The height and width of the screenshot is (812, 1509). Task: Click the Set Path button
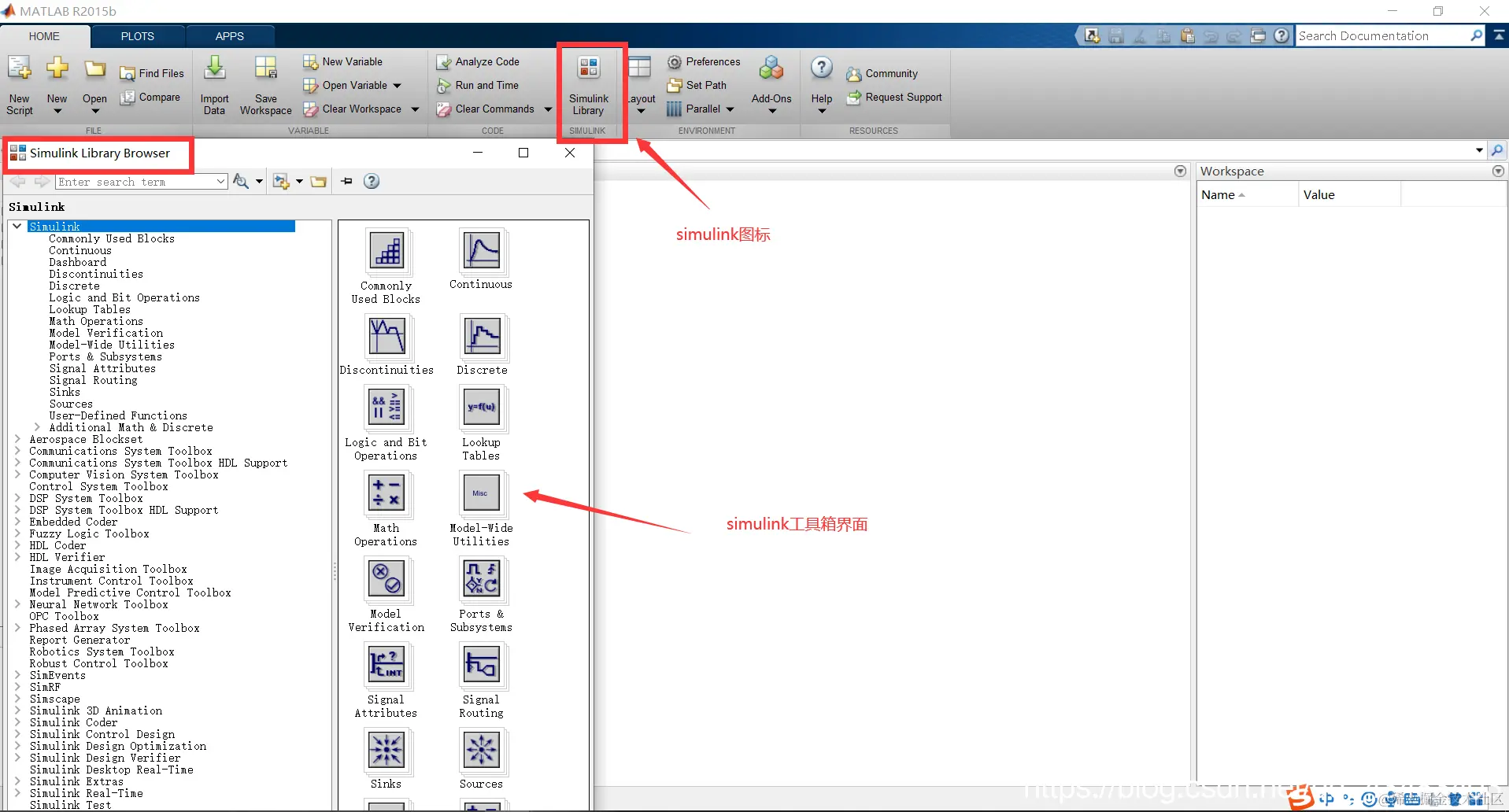pyautogui.click(x=697, y=85)
